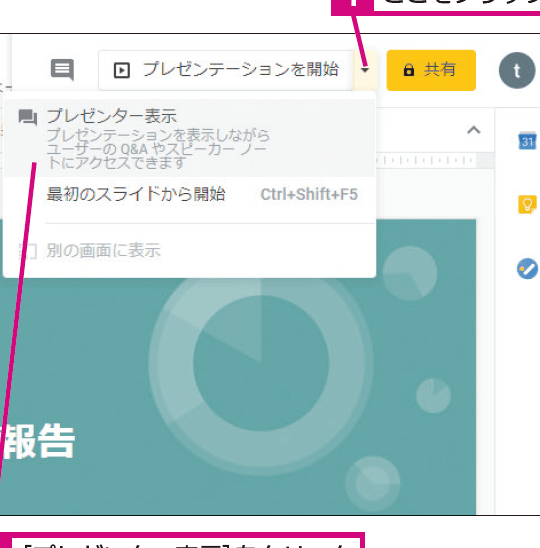This screenshot has width=540, height=548.
Task: Click the 報告 title text on slide
Action: (38, 442)
